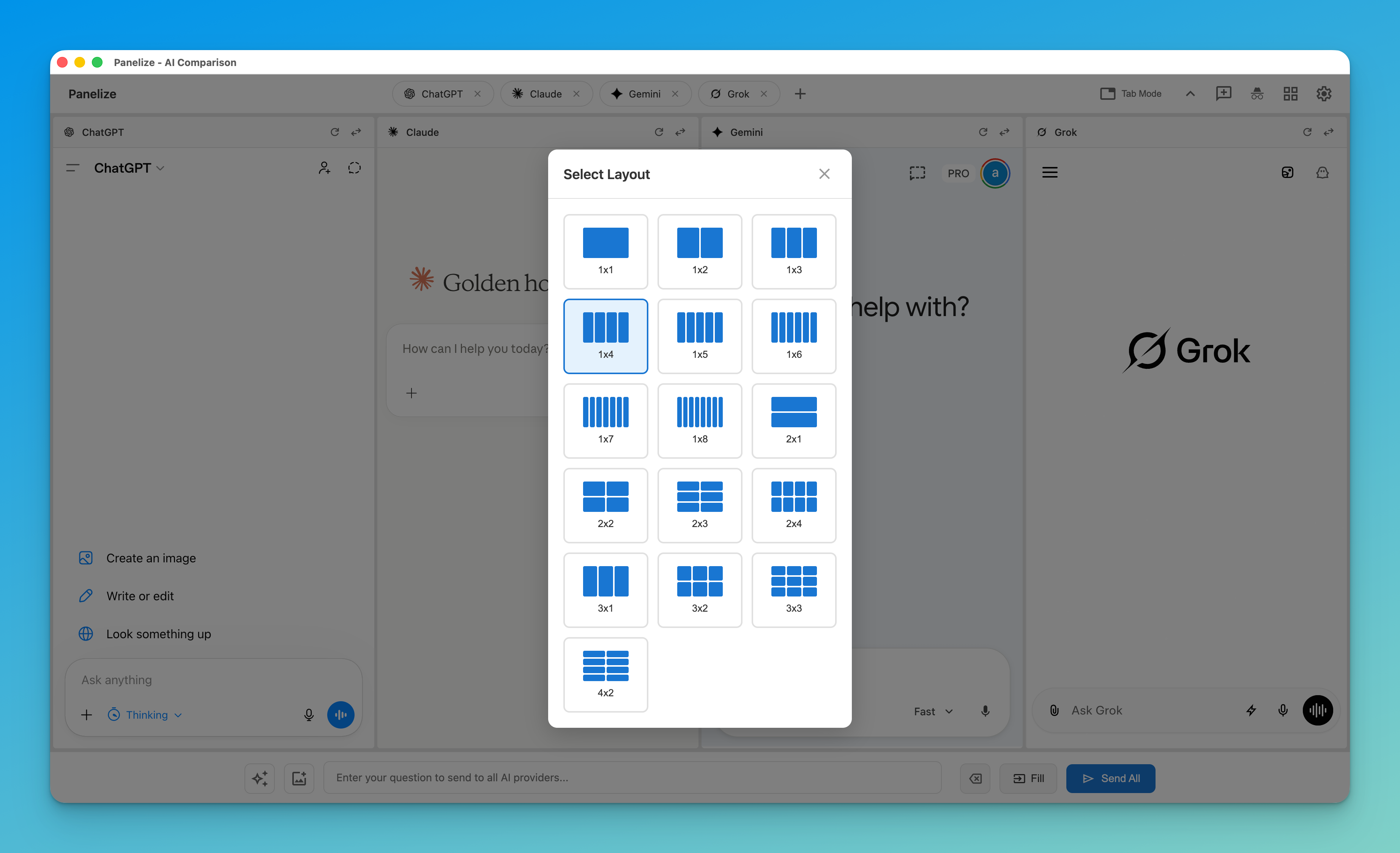Image resolution: width=1400 pixels, height=853 pixels.
Task: Open the Thinking mode dropdown
Action: (145, 715)
